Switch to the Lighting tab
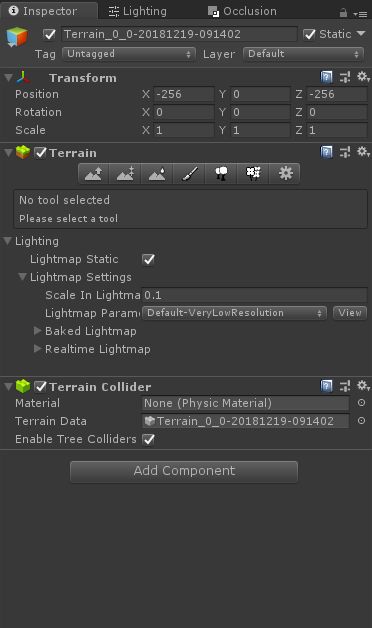This screenshot has height=628, width=372. pos(138,12)
